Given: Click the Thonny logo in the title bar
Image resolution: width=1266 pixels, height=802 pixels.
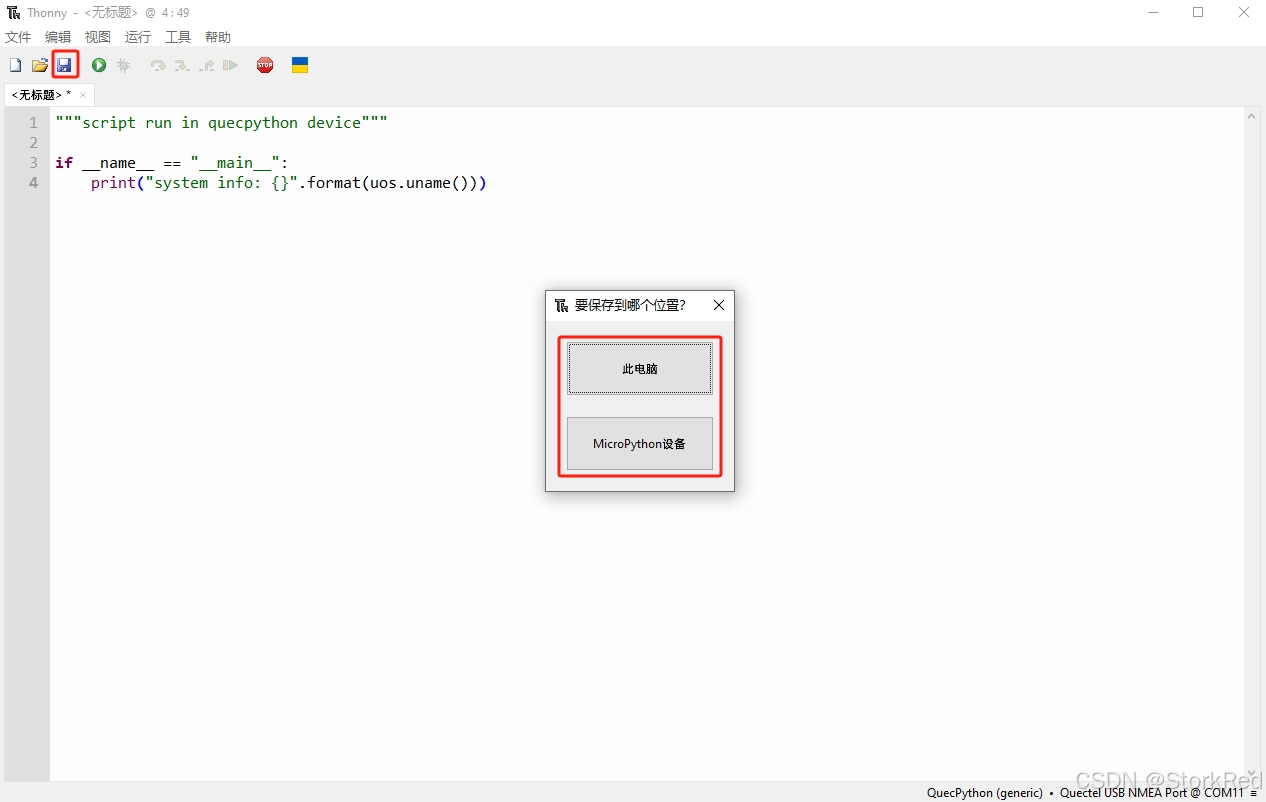Looking at the screenshot, I should (x=14, y=13).
